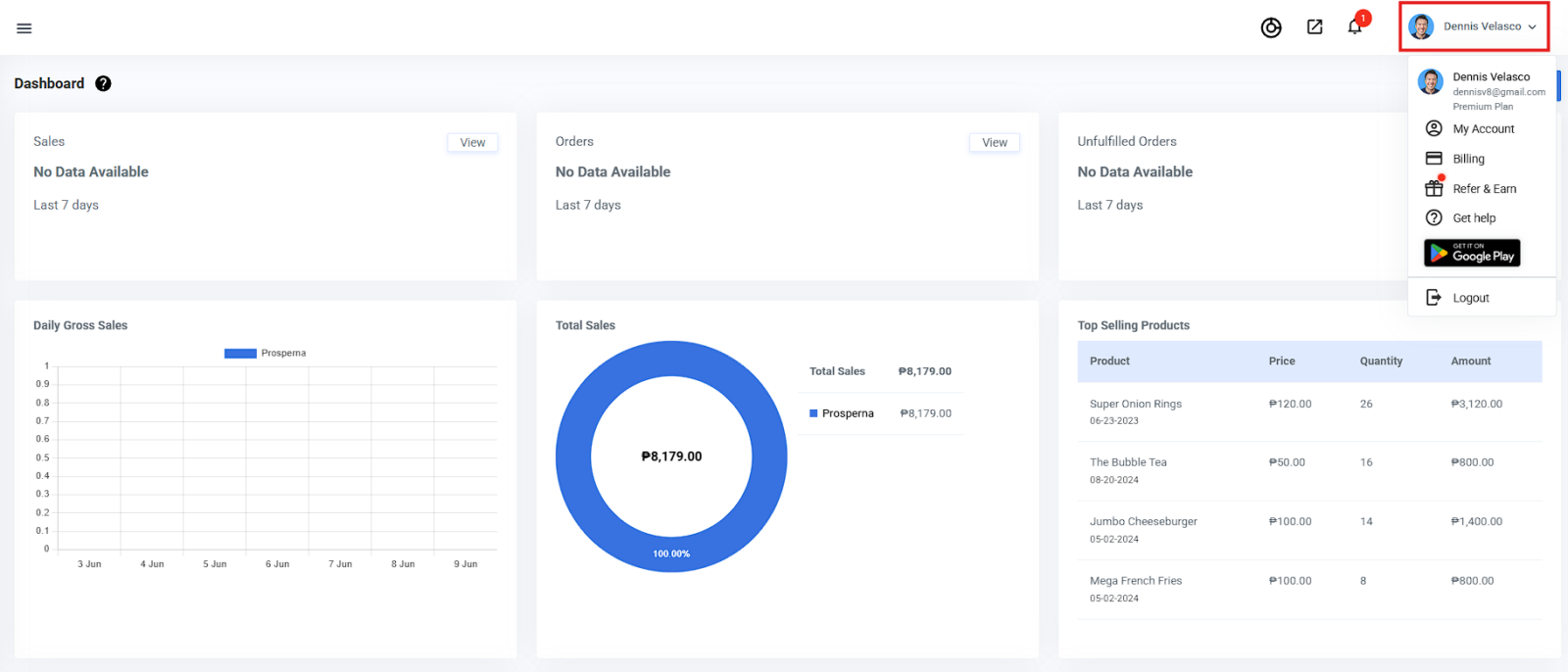Viewport: 1568px width, 672px height.
Task: Sort by the Amount column header
Action: point(1471,361)
